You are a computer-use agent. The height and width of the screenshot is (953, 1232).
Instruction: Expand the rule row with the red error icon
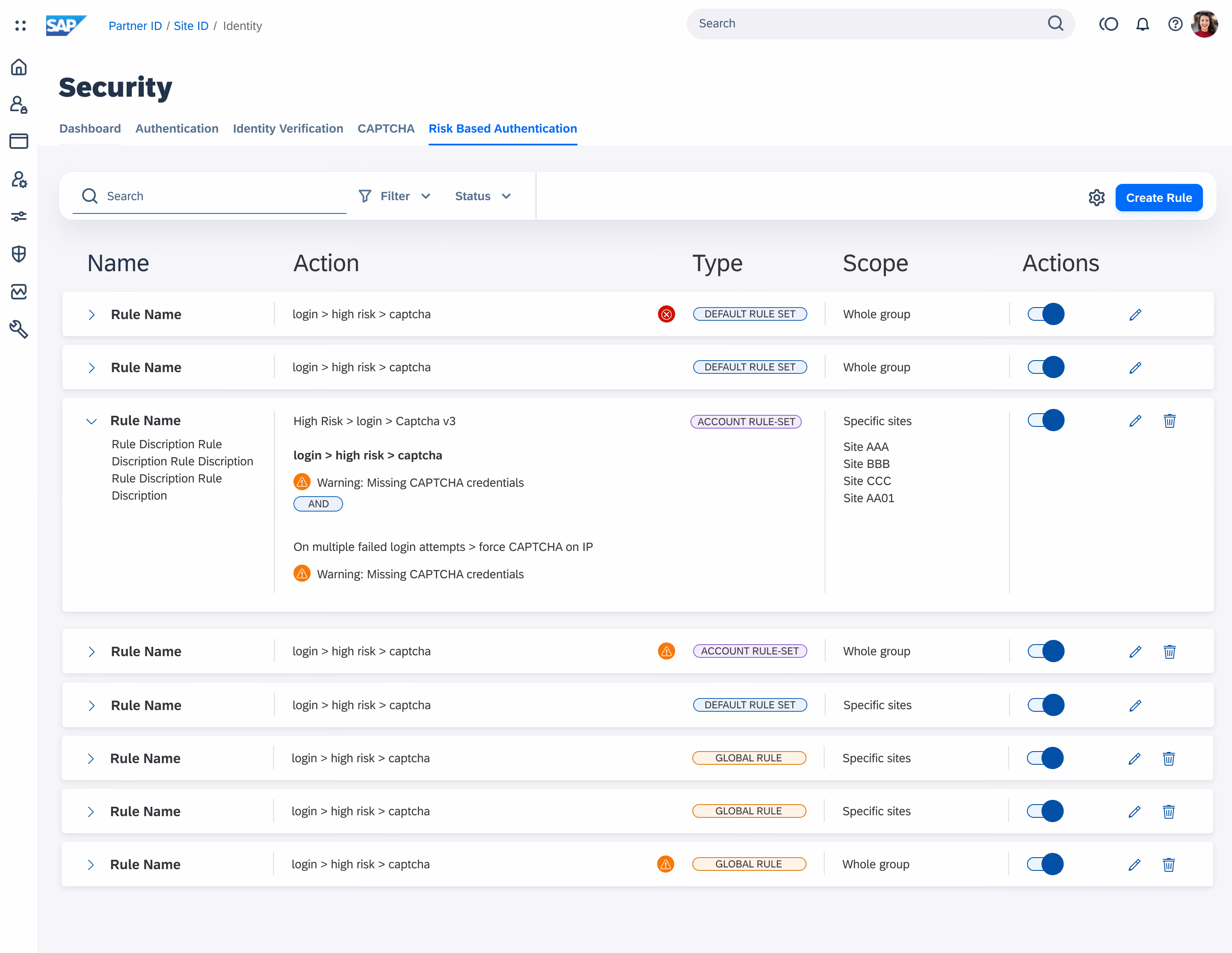pyautogui.click(x=92, y=315)
